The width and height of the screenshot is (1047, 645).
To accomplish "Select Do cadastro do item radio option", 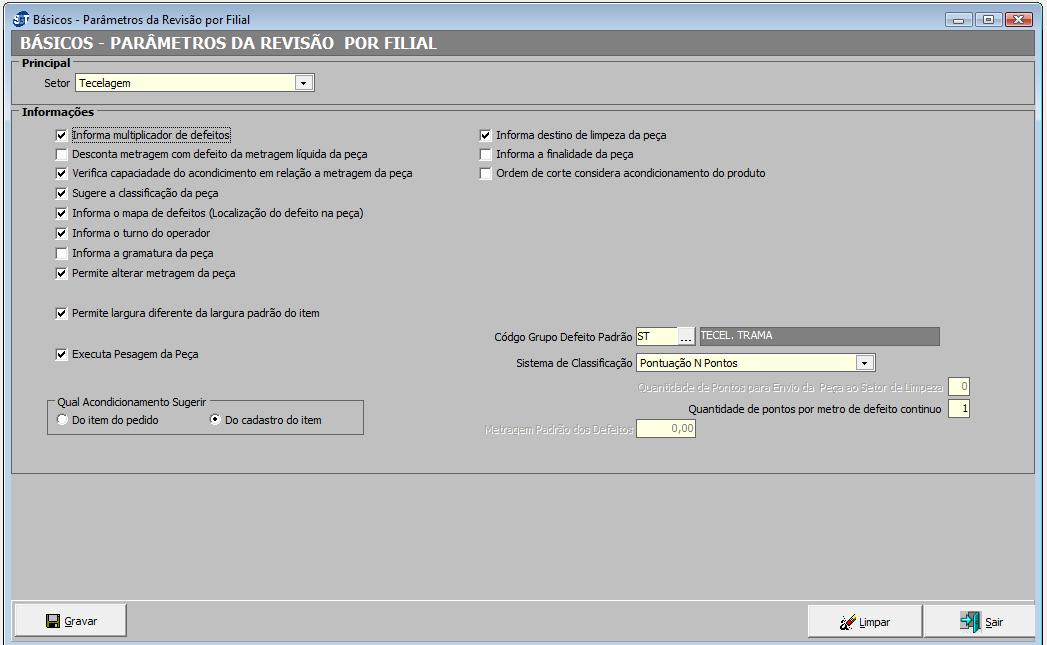I will point(215,420).
